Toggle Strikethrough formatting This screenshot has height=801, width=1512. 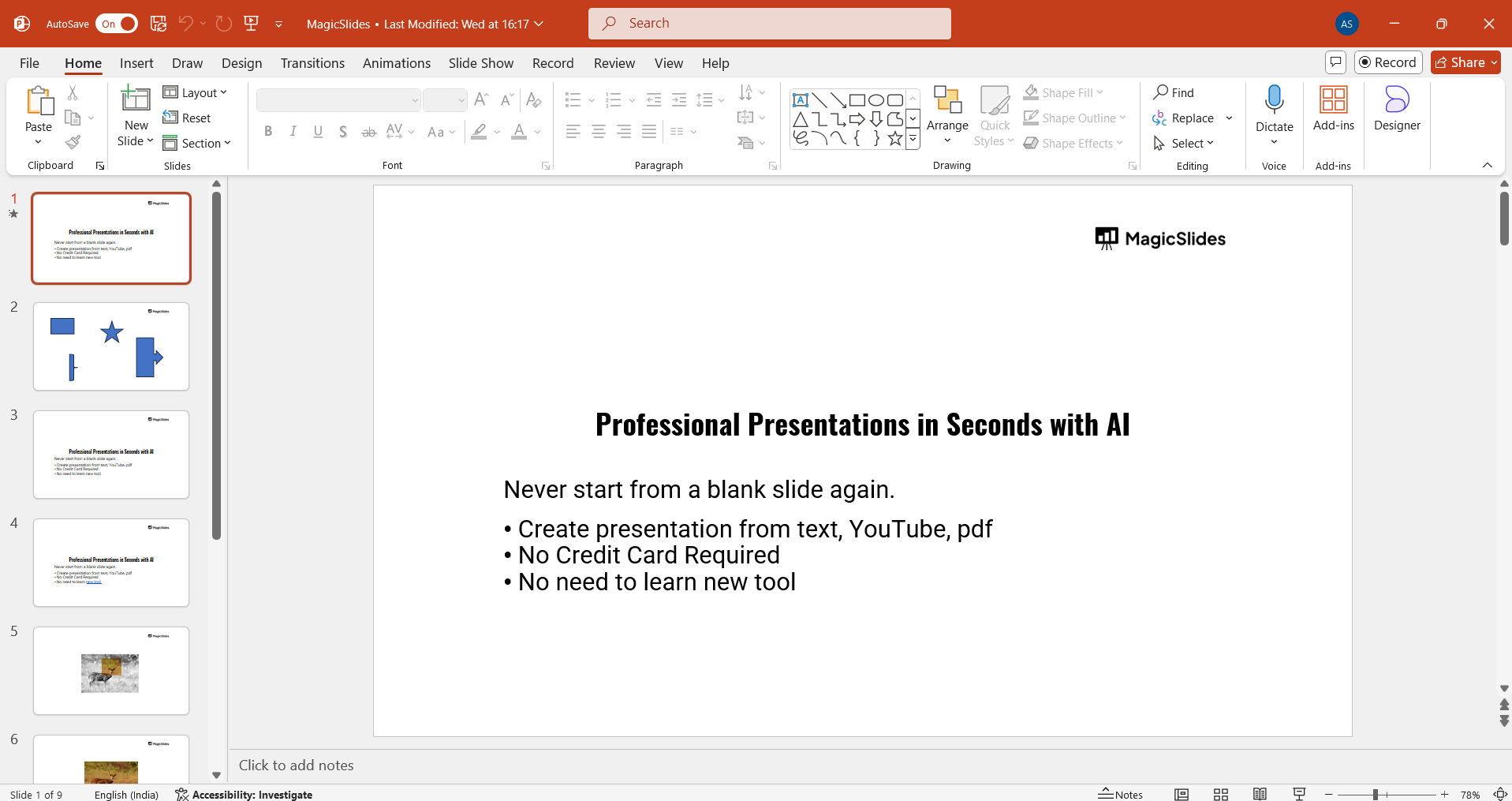pos(368,132)
